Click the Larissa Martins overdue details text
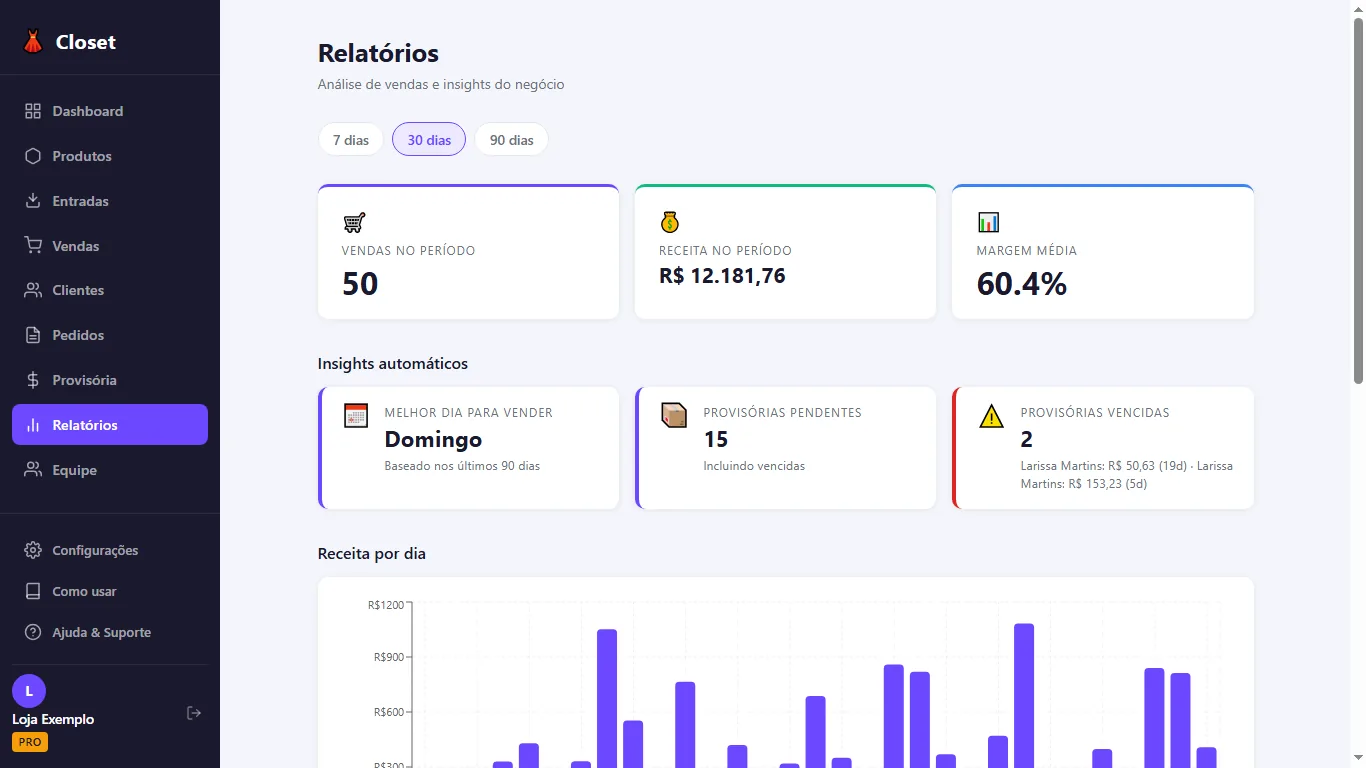The image size is (1366, 768). [1127, 475]
